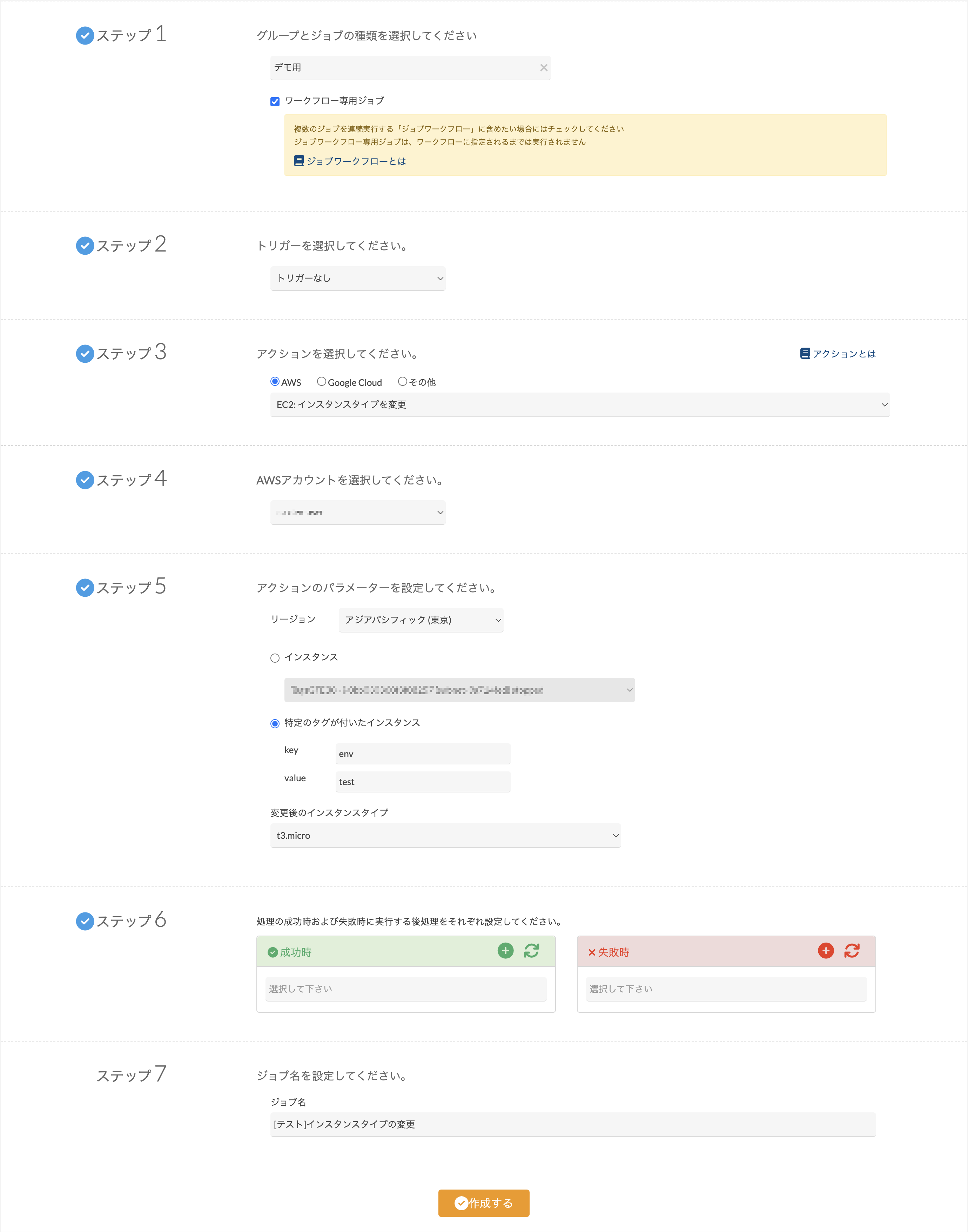Open the blurred instance selection dropdown
This screenshot has height=1232, width=968.
459,690
